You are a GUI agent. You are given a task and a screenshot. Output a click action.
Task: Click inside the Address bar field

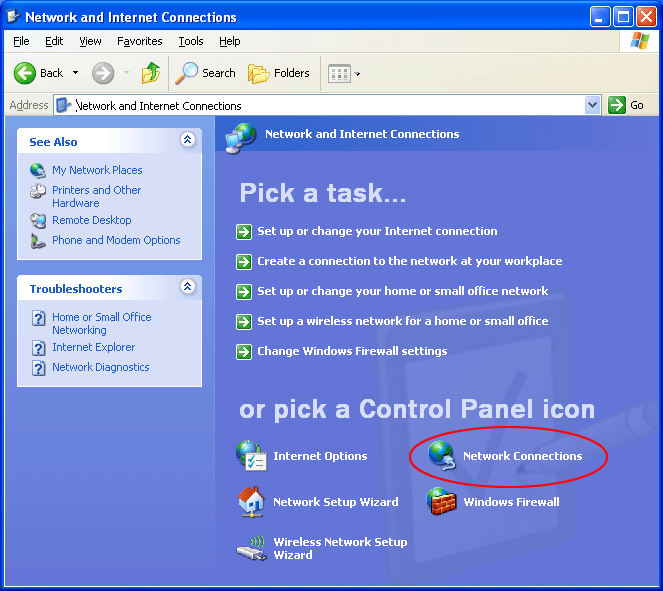(326, 105)
